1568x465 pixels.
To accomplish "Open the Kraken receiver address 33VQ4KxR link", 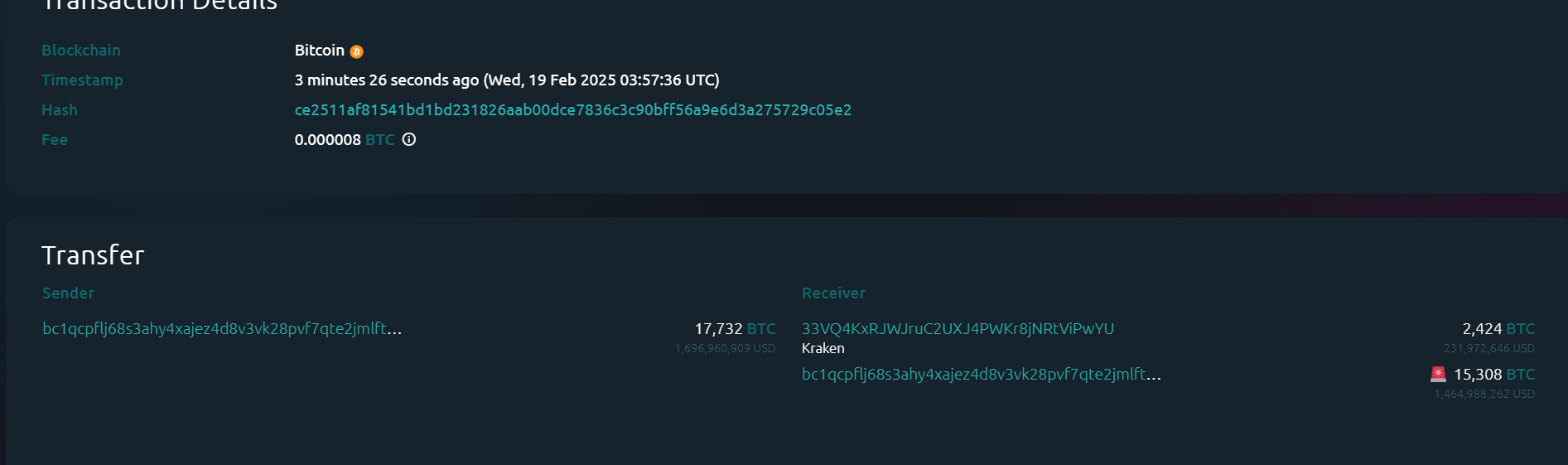I will point(958,329).
